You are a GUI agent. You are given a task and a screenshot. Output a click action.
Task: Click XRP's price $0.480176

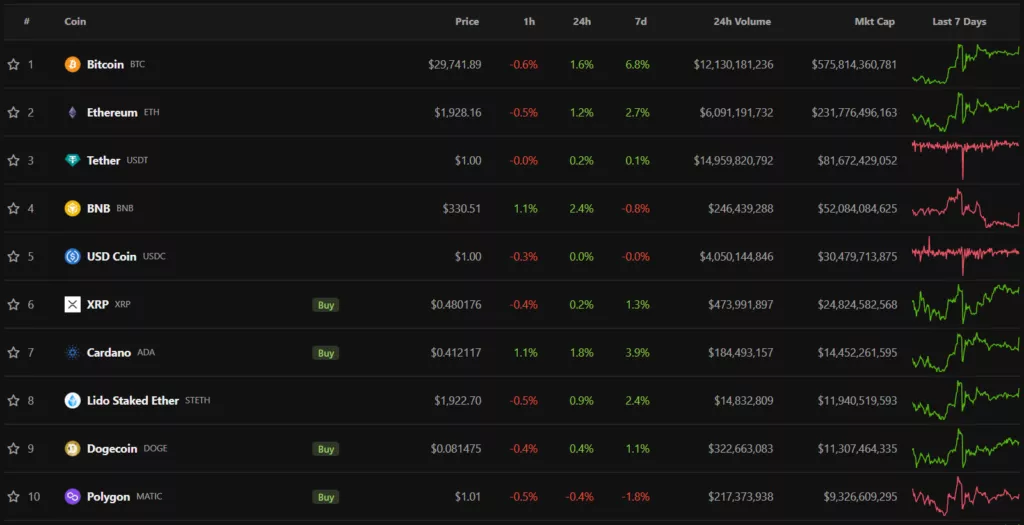456,304
